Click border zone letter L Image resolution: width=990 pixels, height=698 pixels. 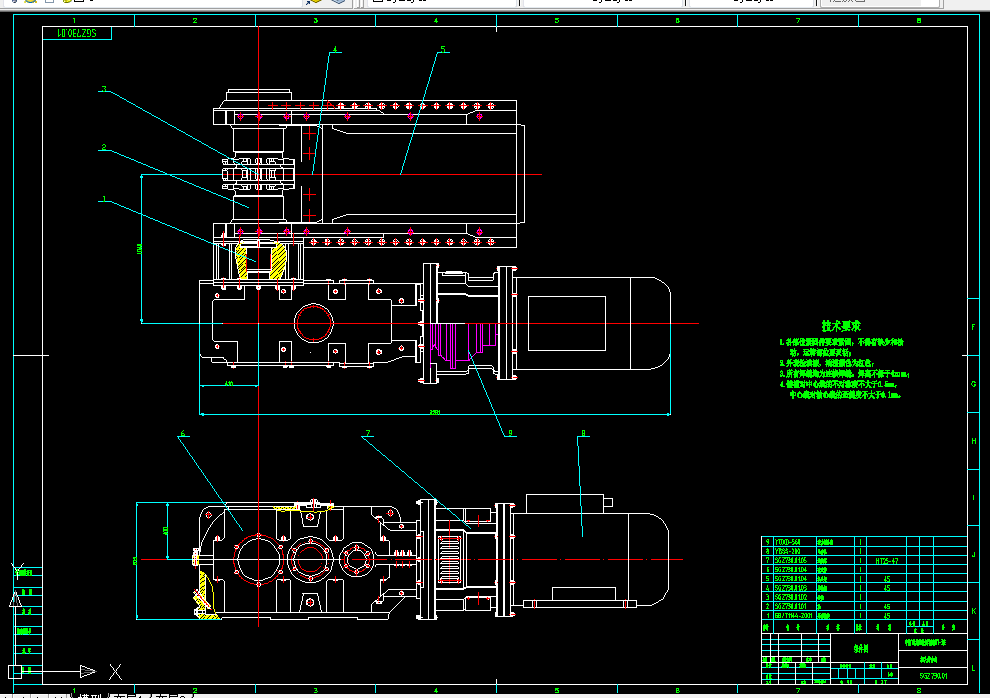973,668
